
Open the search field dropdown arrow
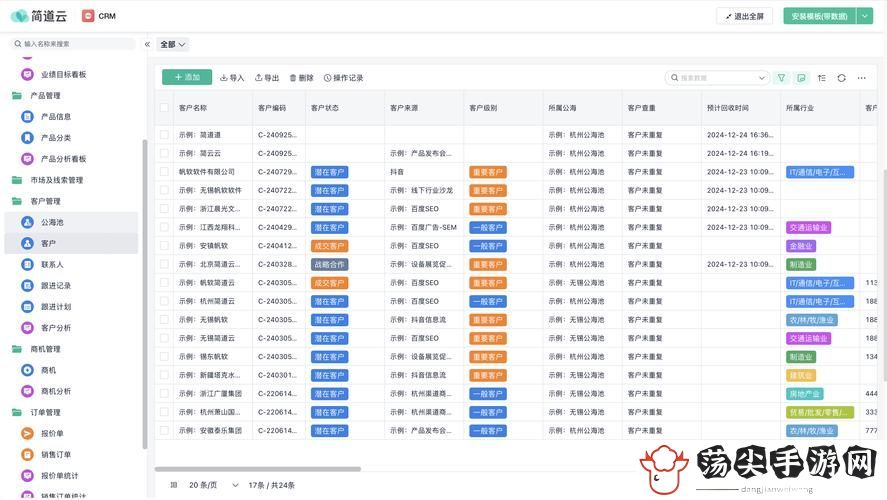tap(761, 78)
